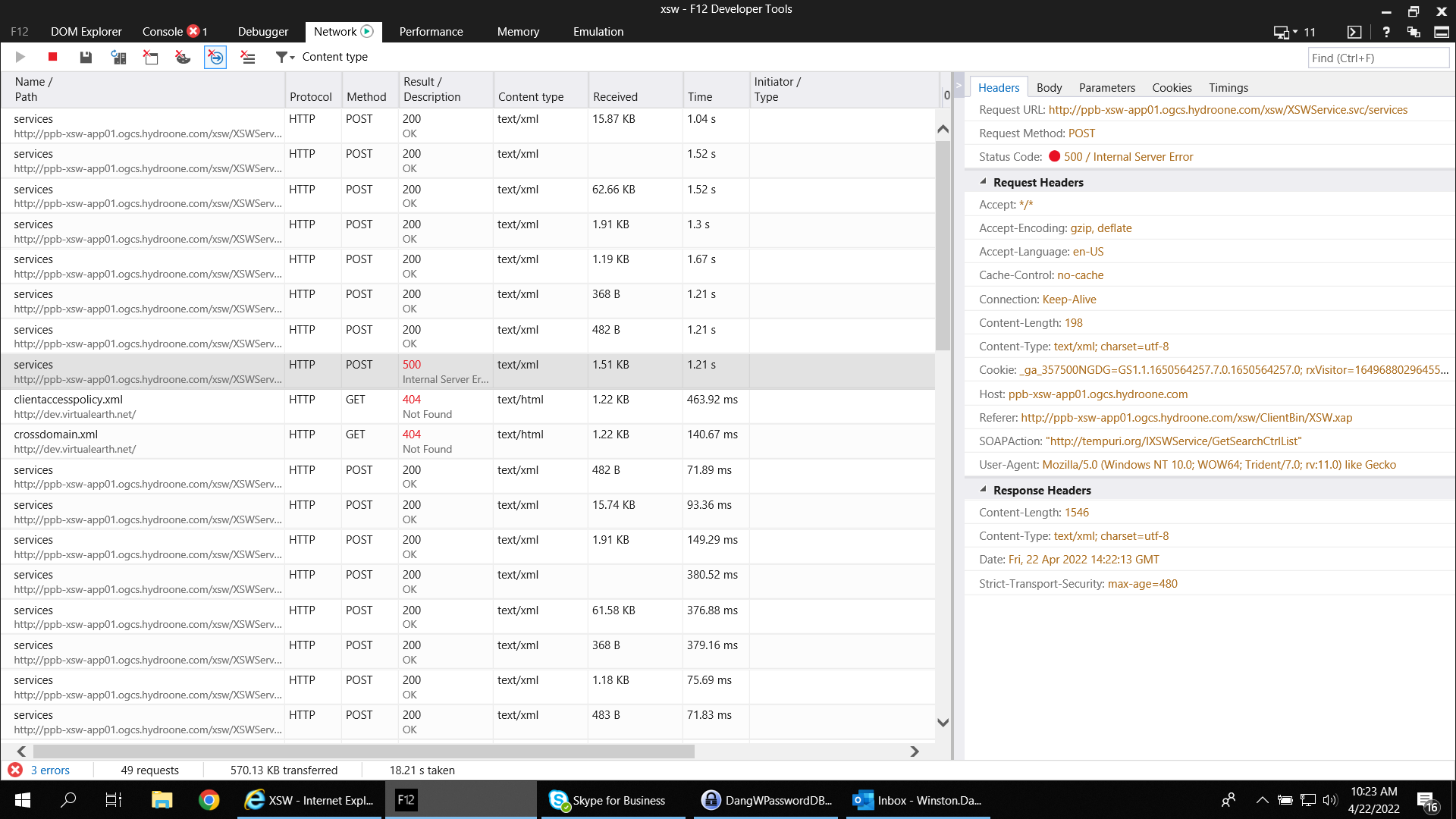This screenshot has width=1456, height=819.
Task: Open the Content type filter dropdown
Action: pyautogui.click(x=285, y=57)
